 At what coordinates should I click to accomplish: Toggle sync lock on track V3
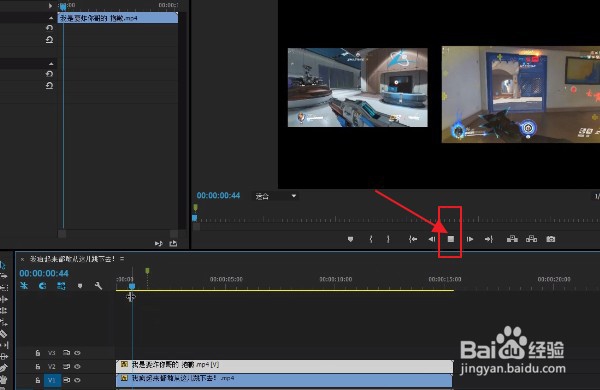[66, 353]
